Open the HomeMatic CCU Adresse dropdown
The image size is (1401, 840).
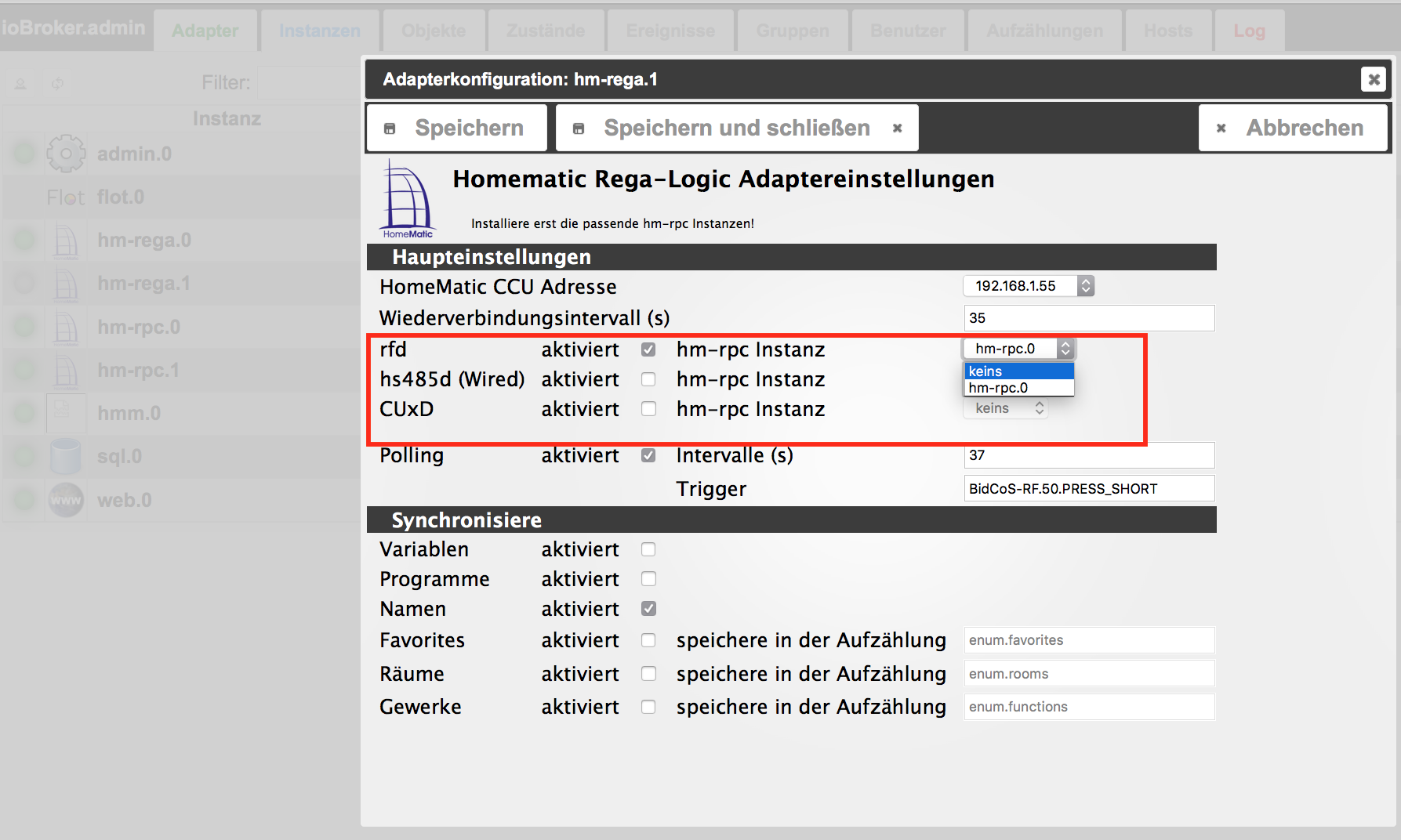click(1029, 286)
